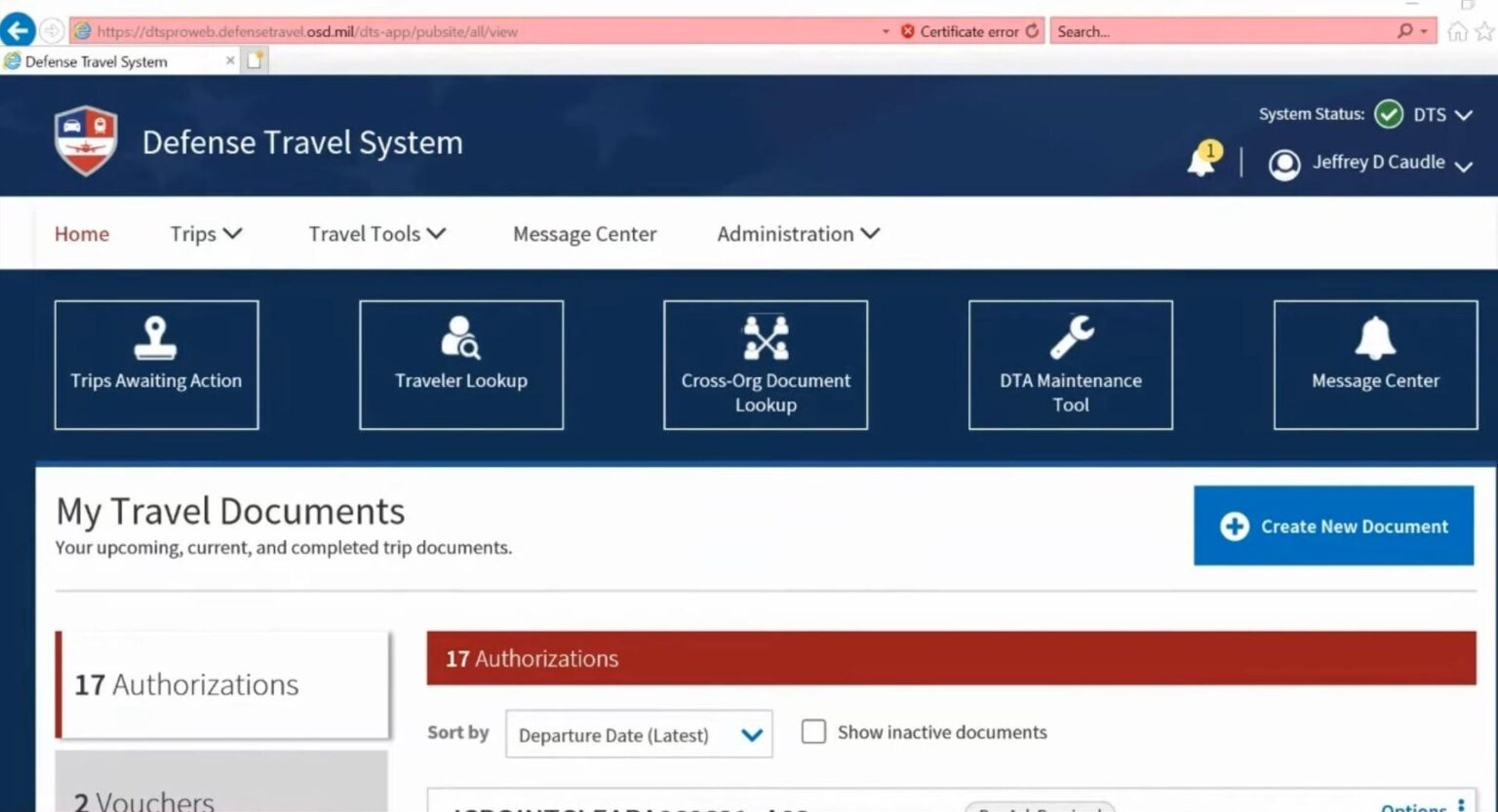Select the 17 Authorizations sidebar tab
The width and height of the screenshot is (1498, 812).
[222, 684]
